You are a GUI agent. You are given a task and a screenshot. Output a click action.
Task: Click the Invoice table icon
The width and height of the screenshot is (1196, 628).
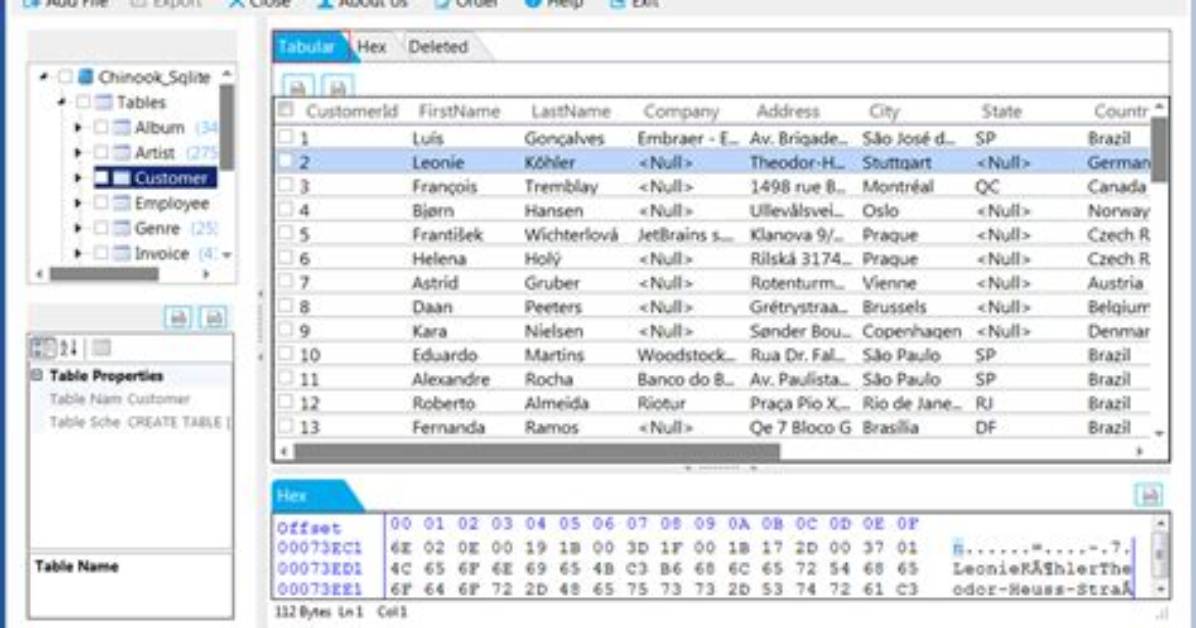[121, 253]
